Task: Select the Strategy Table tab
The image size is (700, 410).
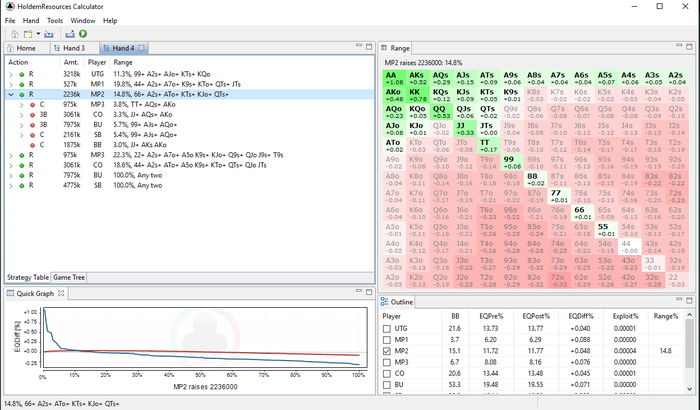Action: click(28, 277)
